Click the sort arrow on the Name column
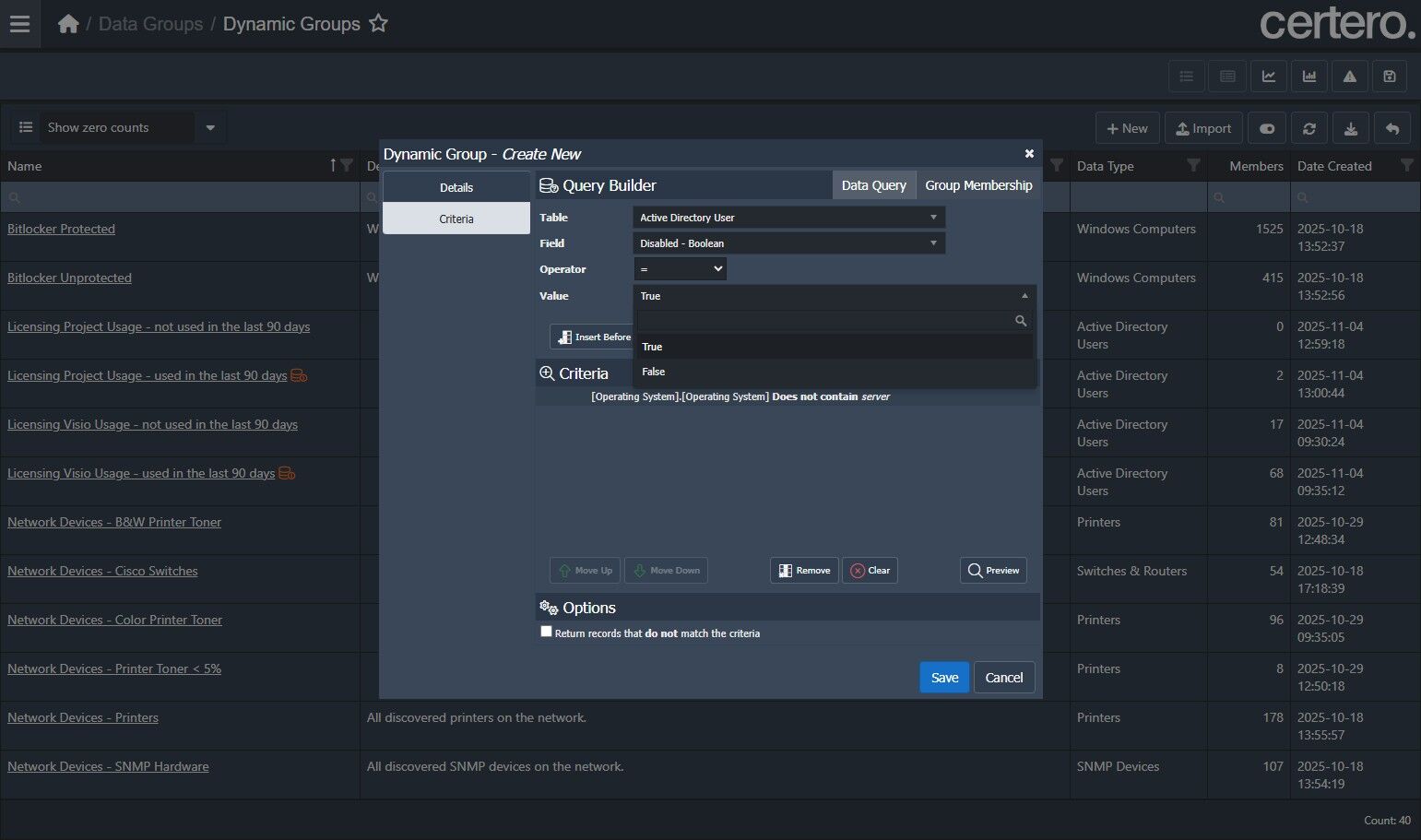The width and height of the screenshot is (1421, 840). click(x=333, y=166)
